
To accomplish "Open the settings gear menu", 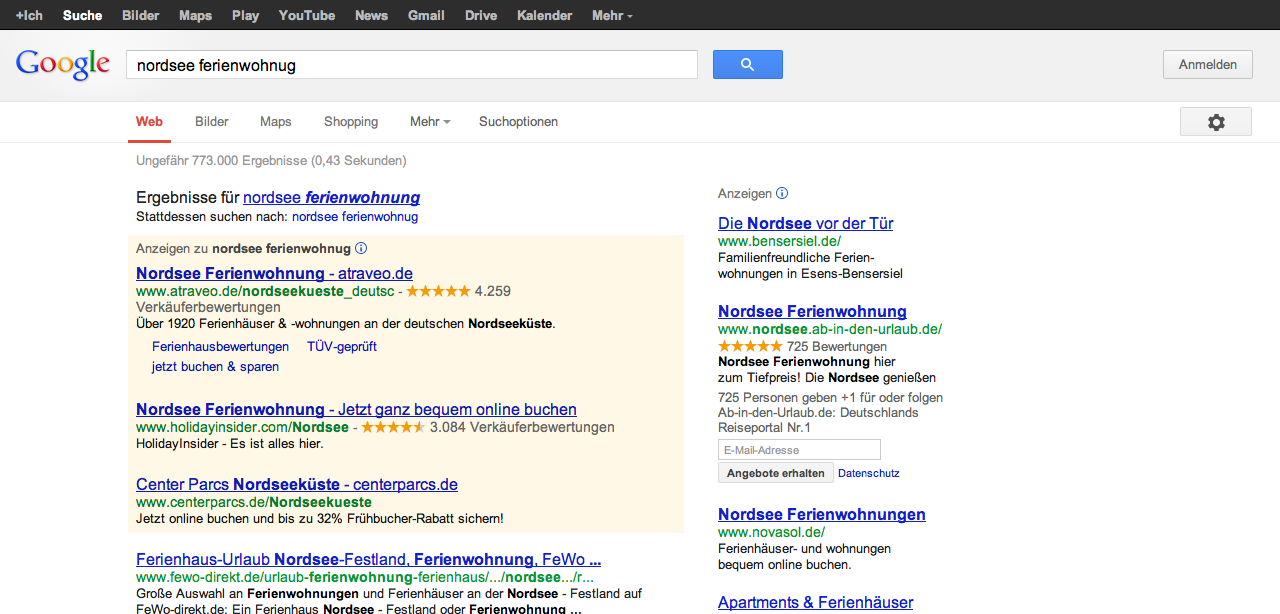I will pyautogui.click(x=1215, y=122).
